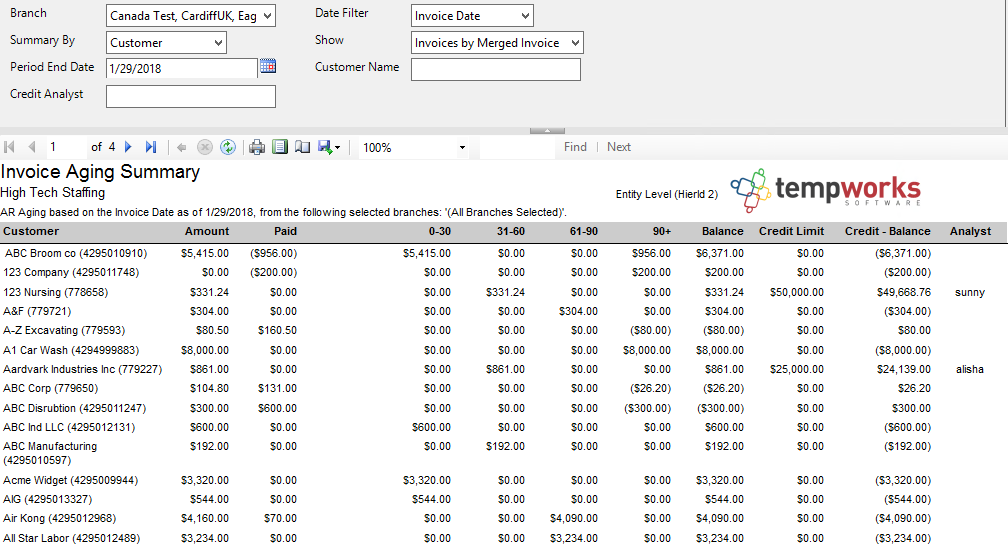Print the report
This screenshot has width=1008, height=553.
click(x=257, y=147)
